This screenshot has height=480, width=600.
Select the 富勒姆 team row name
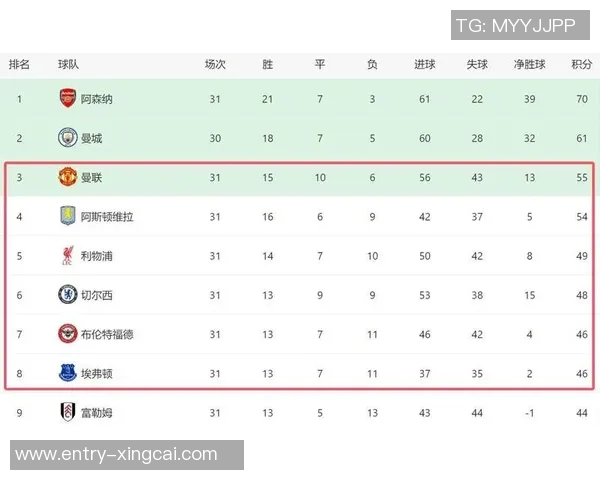97,412
